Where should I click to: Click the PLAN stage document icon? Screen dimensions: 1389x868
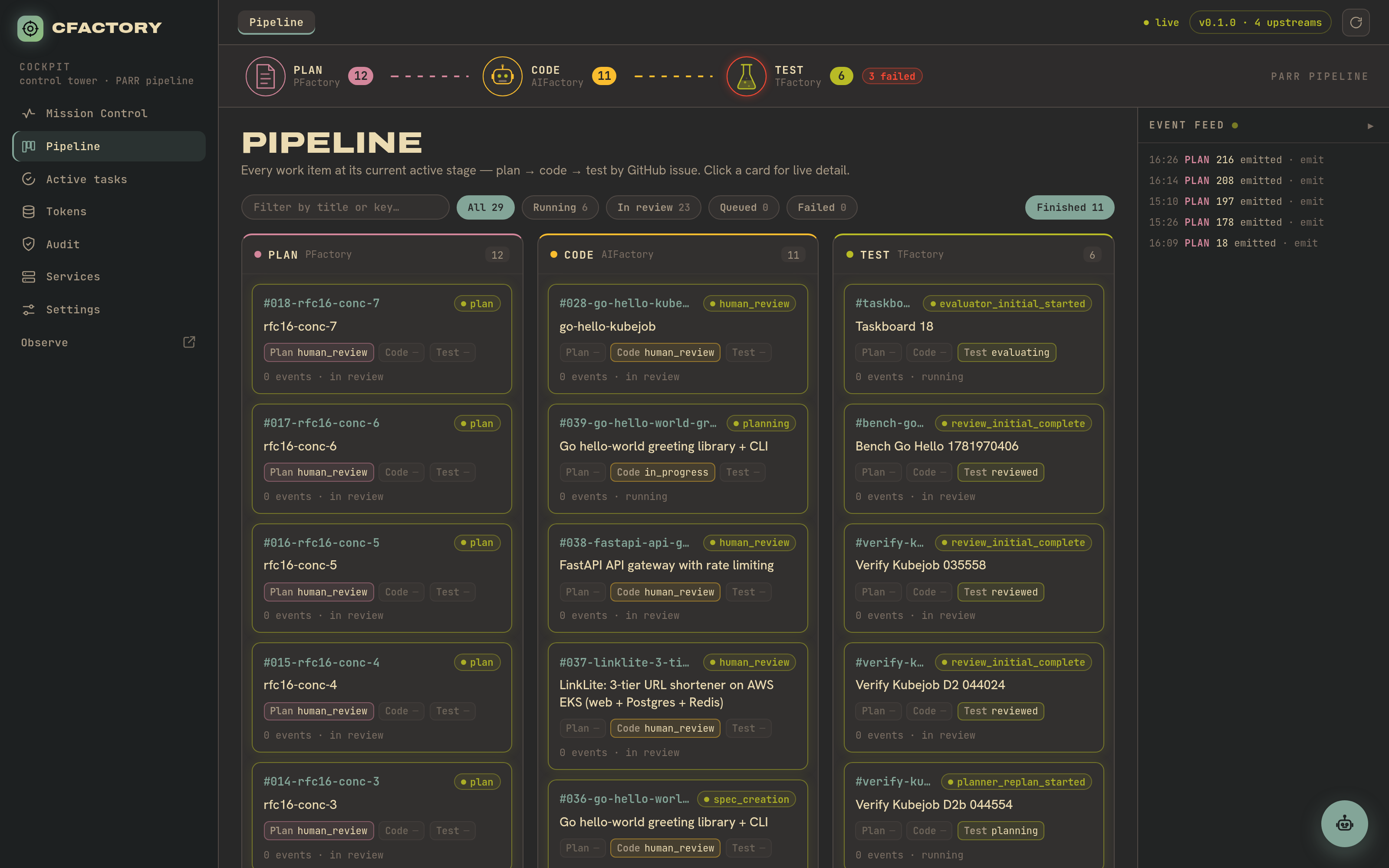[x=265, y=76]
